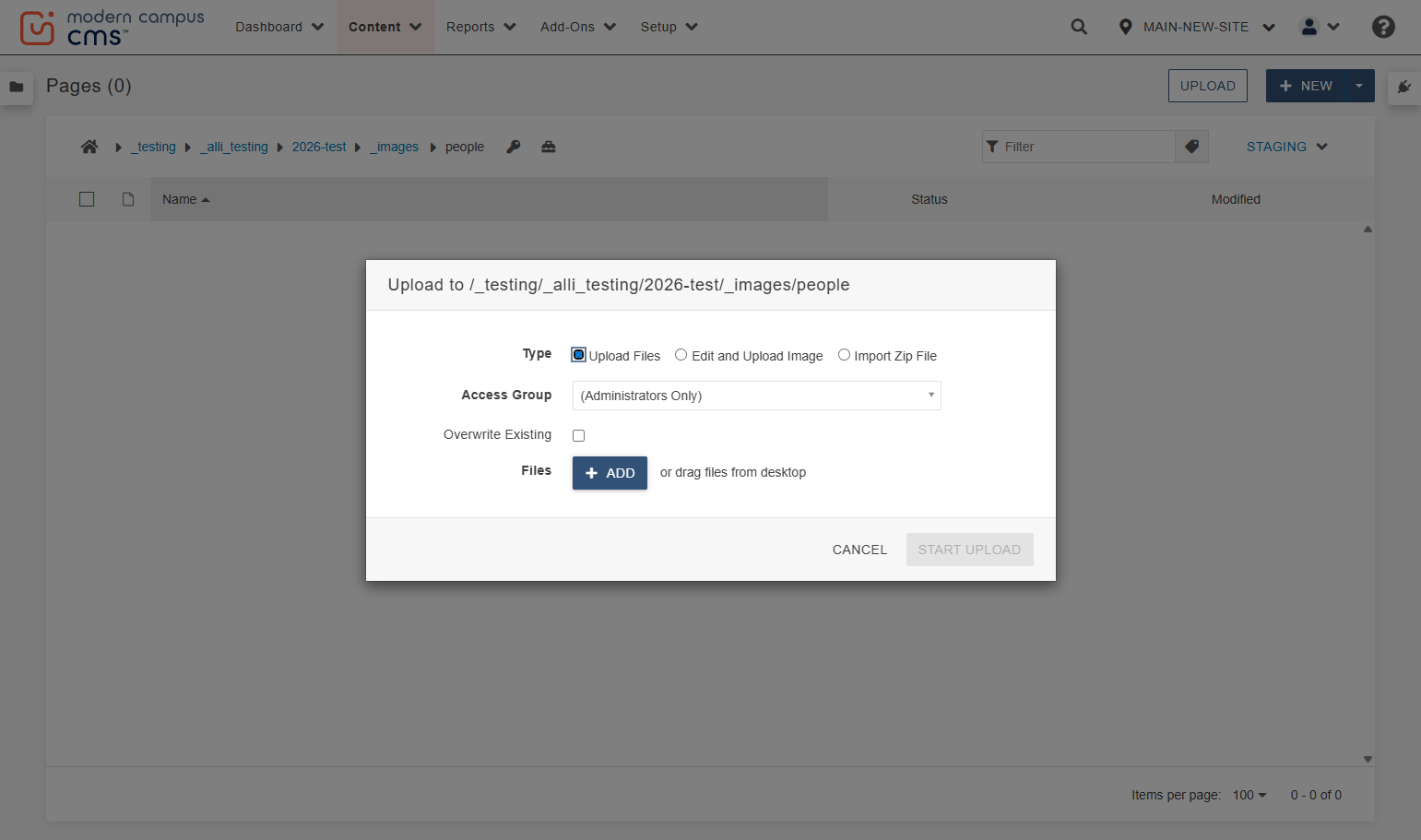Image resolution: width=1421 pixels, height=840 pixels.
Task: Open the NEW button dropdown arrow
Action: point(1359,86)
